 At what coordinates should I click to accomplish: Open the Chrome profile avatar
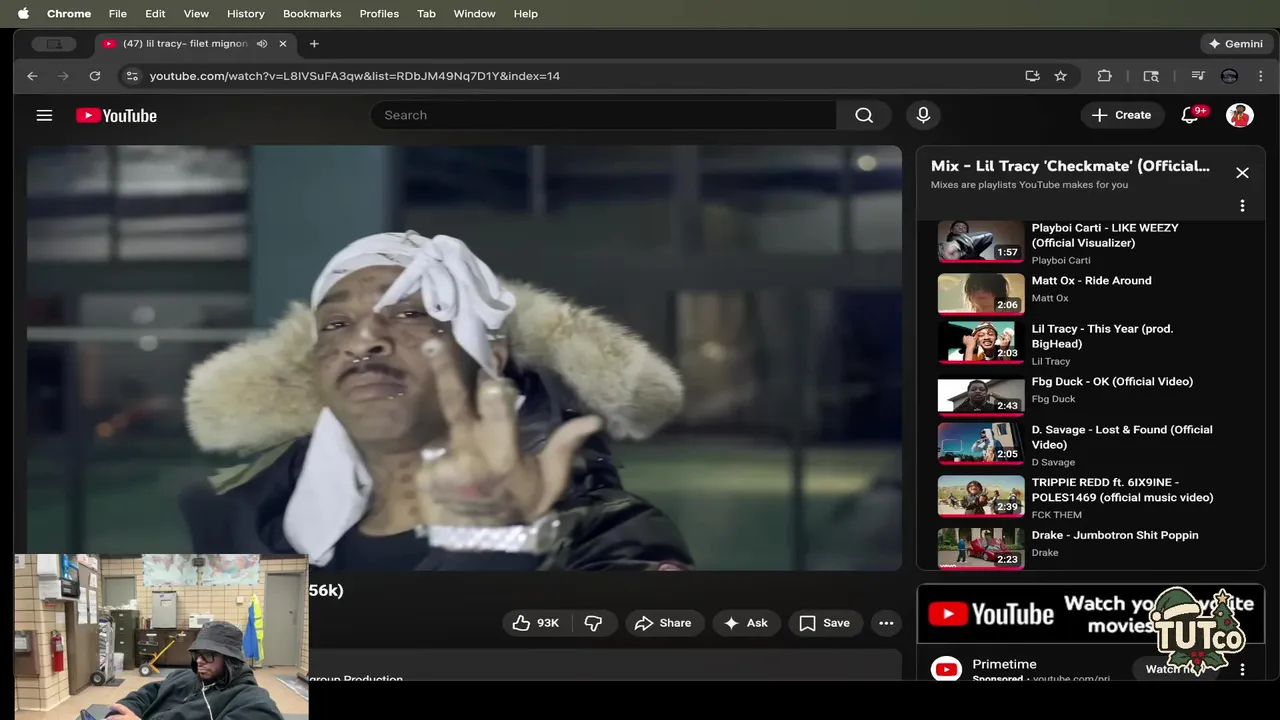click(x=1230, y=76)
